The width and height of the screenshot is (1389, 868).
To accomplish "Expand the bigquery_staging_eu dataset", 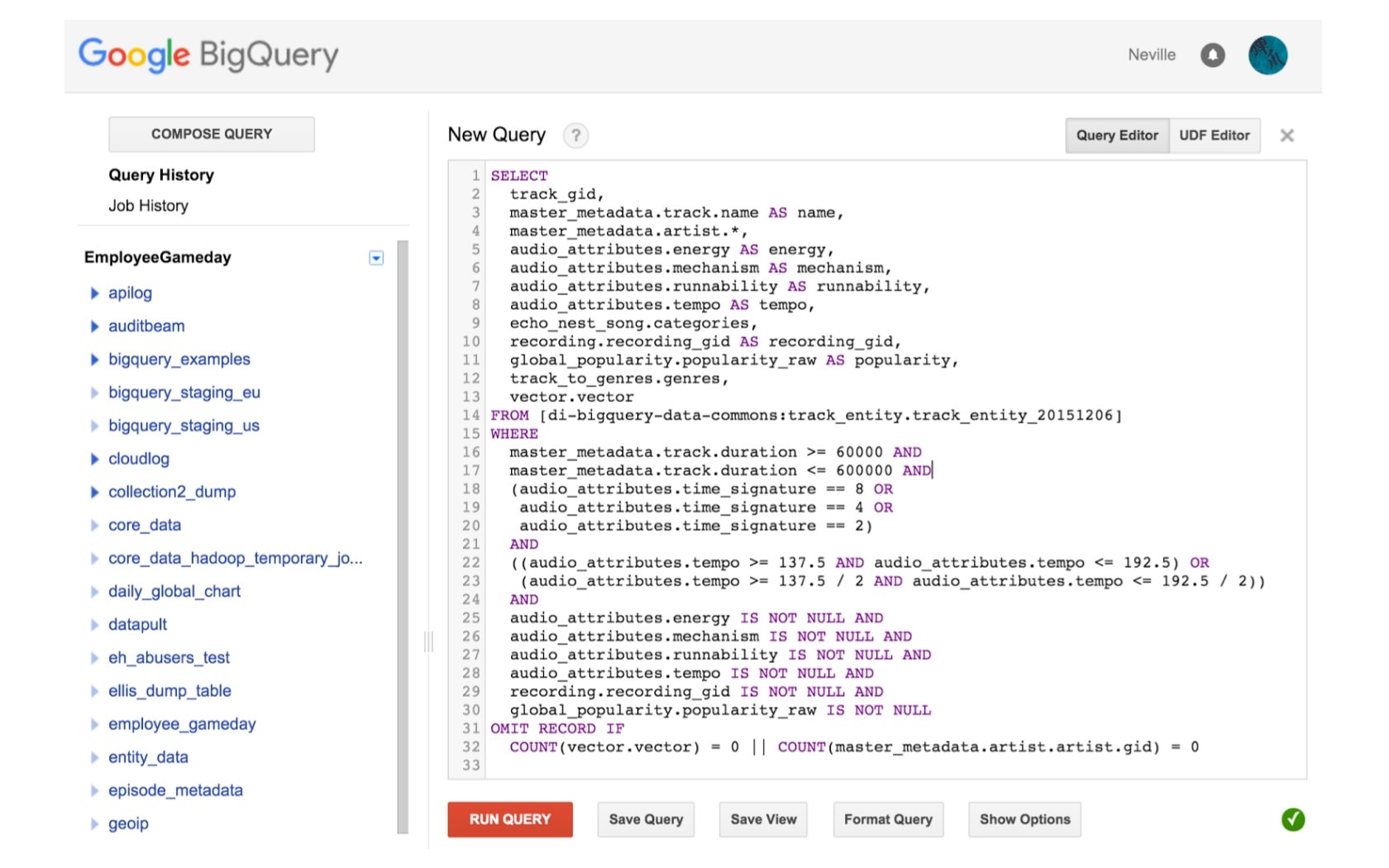I will (x=94, y=393).
